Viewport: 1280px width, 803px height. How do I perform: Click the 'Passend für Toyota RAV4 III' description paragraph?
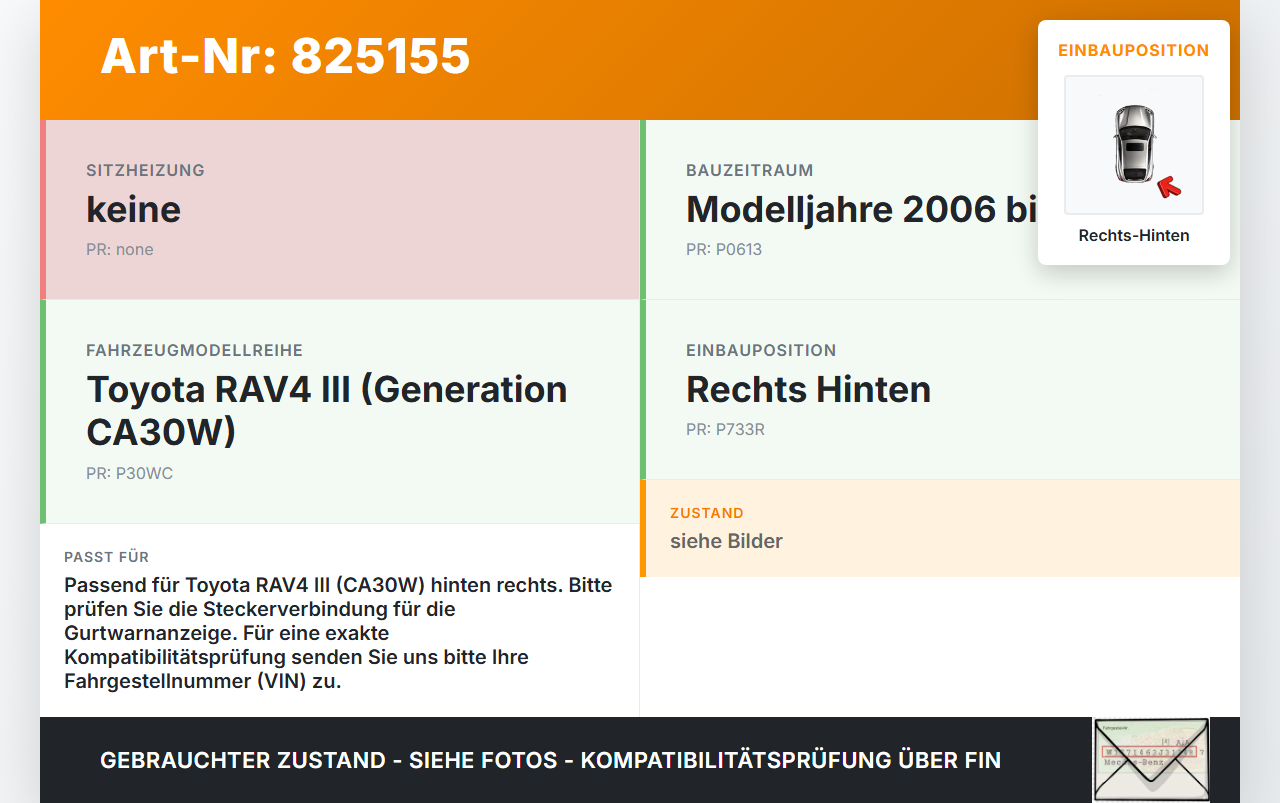(x=339, y=633)
